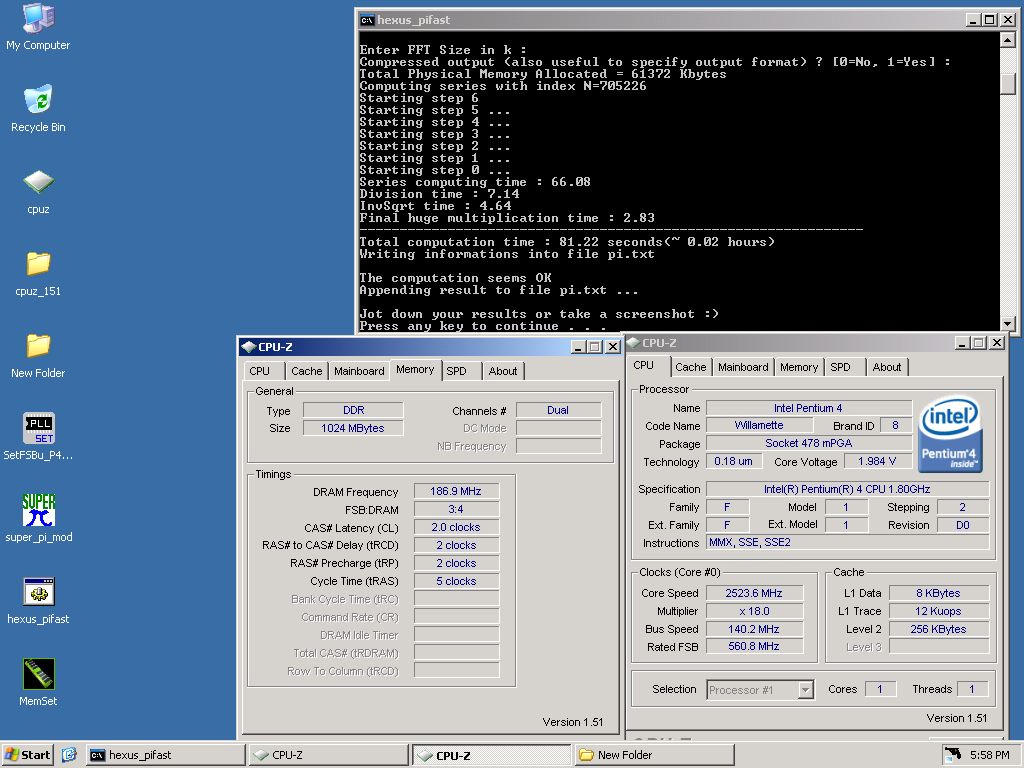The width and height of the screenshot is (1024, 768).
Task: Open Mainboard tab in processor CPU-Z window
Action: coord(743,367)
